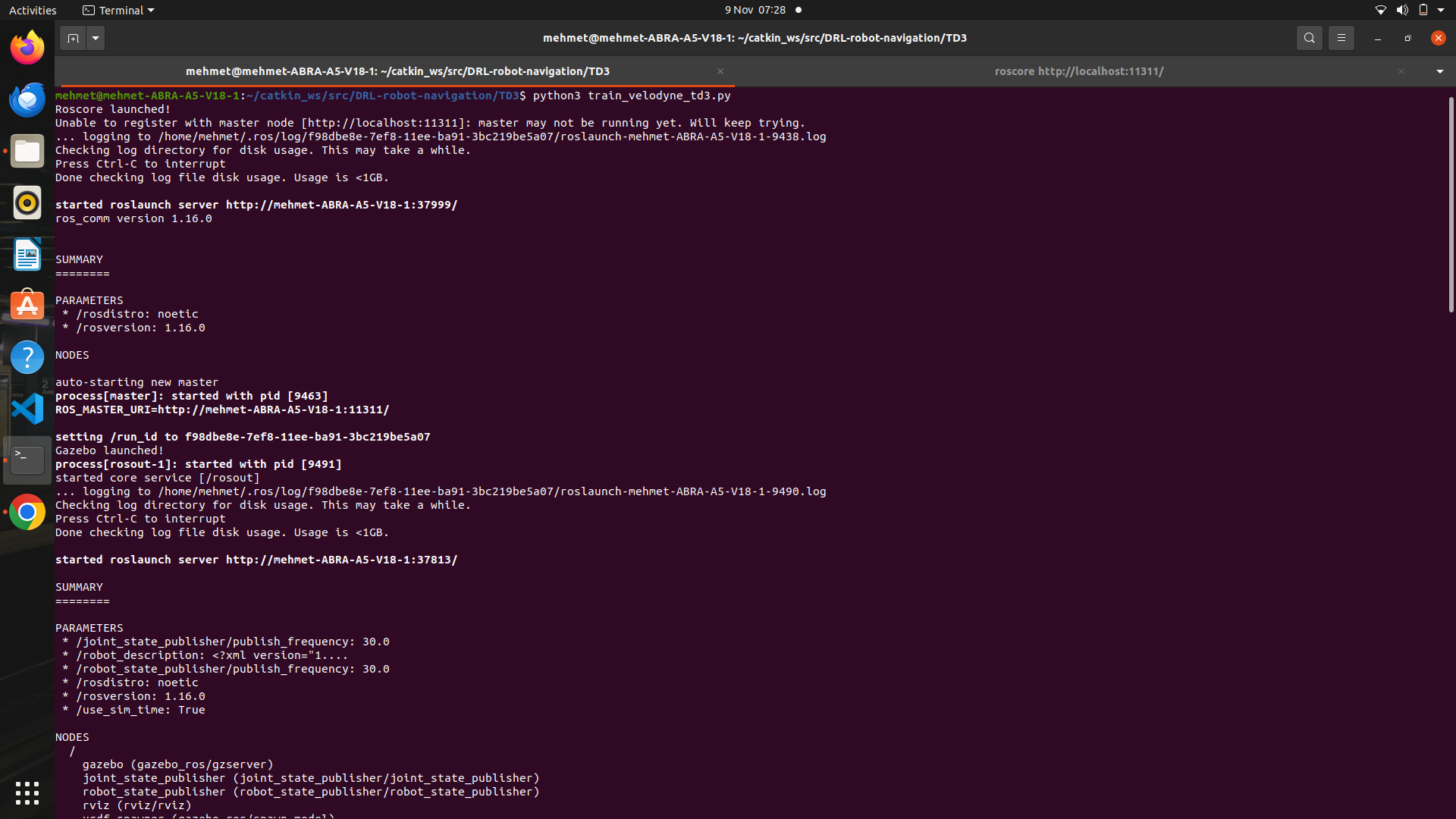The width and height of the screenshot is (1456, 819).
Task: Open the terminal hamburger menu
Action: pos(1341,37)
